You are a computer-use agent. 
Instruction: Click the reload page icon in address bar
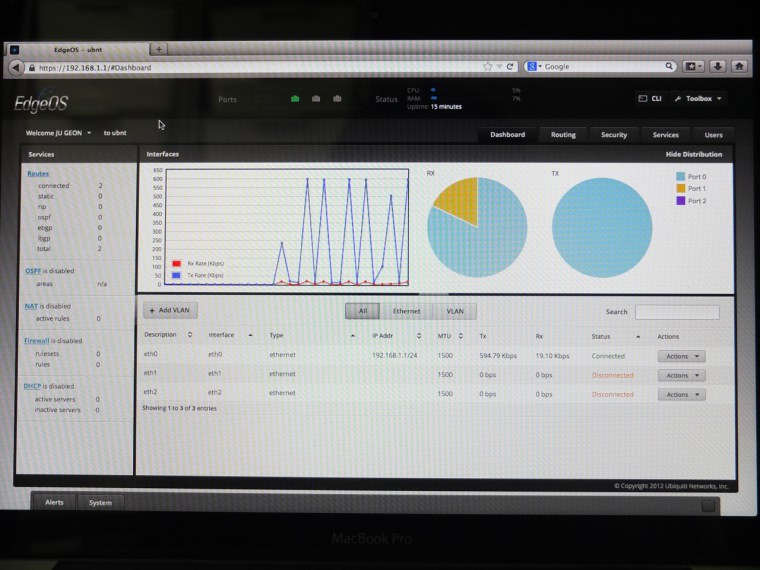[510, 66]
